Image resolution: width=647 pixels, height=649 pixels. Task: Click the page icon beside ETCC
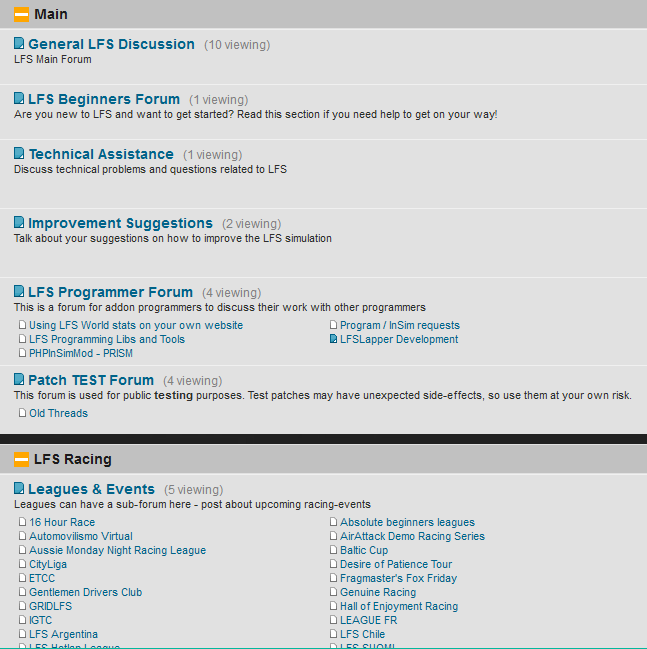click(x=22, y=578)
